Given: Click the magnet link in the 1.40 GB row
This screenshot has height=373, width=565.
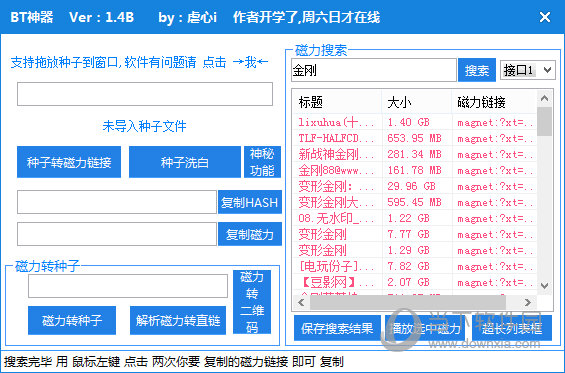Looking at the screenshot, I should (495, 123).
